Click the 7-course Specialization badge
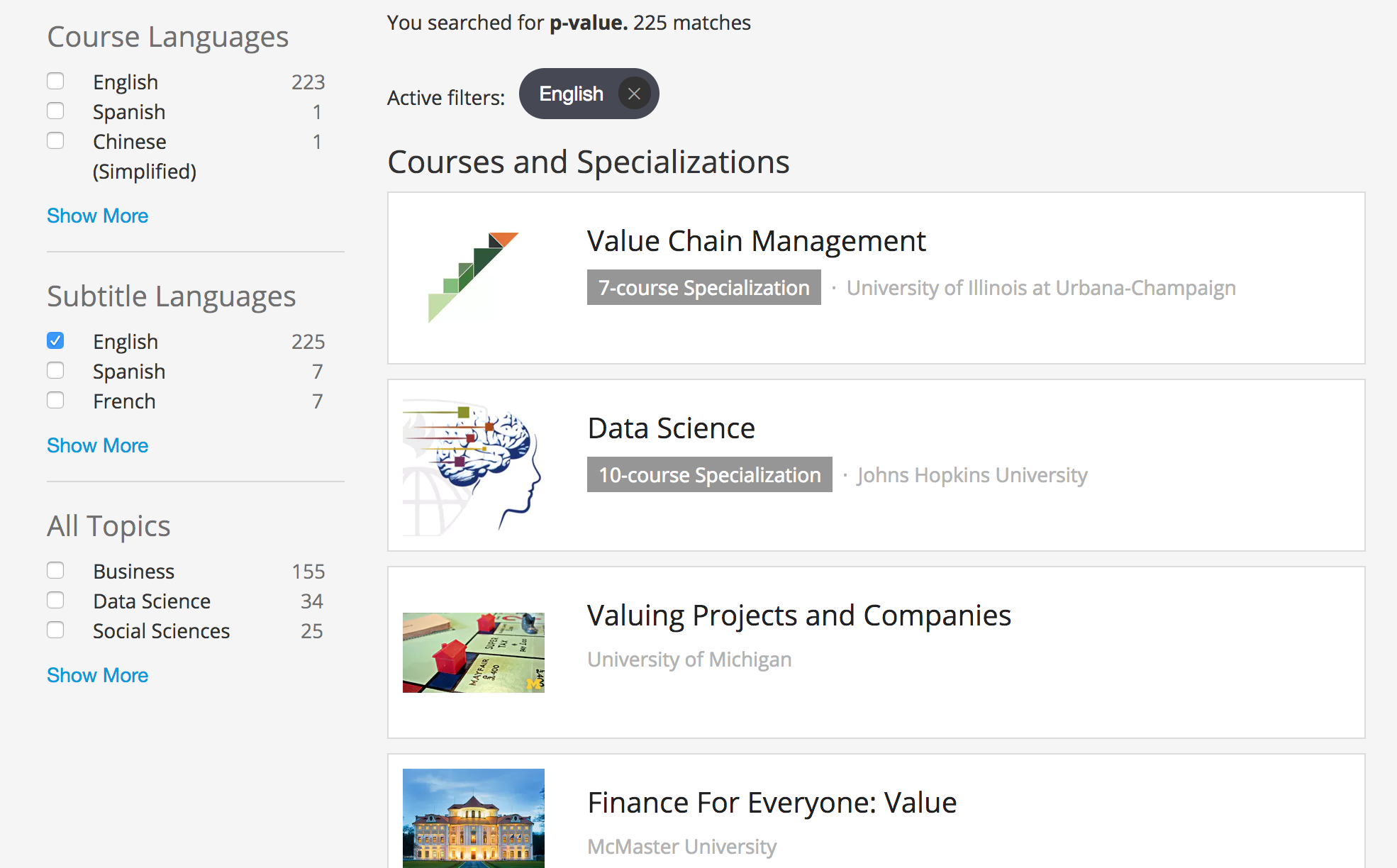Screen dimensions: 1397x868 [x=703, y=288]
